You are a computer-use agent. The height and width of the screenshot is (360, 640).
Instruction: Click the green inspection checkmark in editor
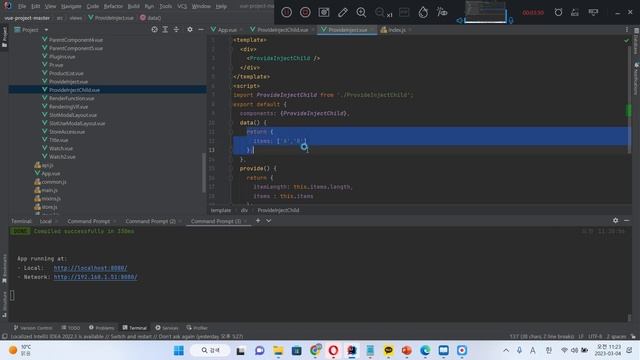pos(627,40)
